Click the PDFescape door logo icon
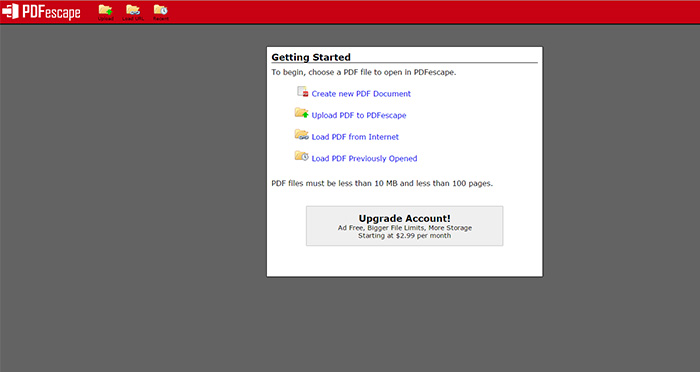This screenshot has width=700, height=372. coord(10,11)
